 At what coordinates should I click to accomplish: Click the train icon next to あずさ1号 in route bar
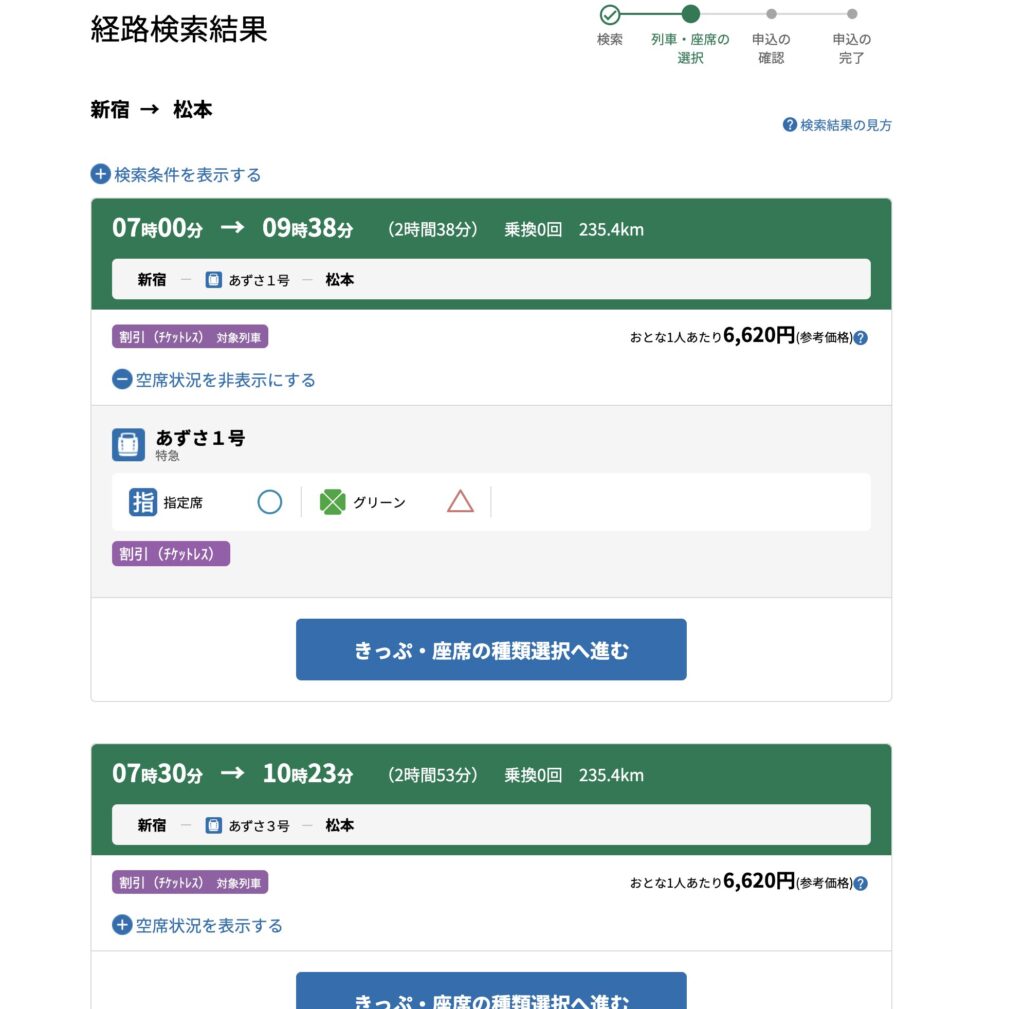point(214,280)
